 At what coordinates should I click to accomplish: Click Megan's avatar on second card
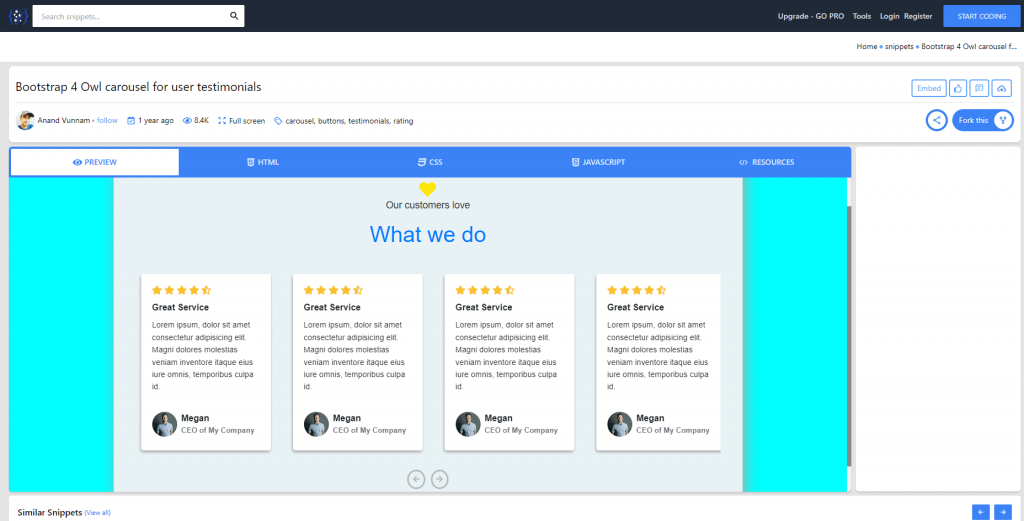click(316, 424)
